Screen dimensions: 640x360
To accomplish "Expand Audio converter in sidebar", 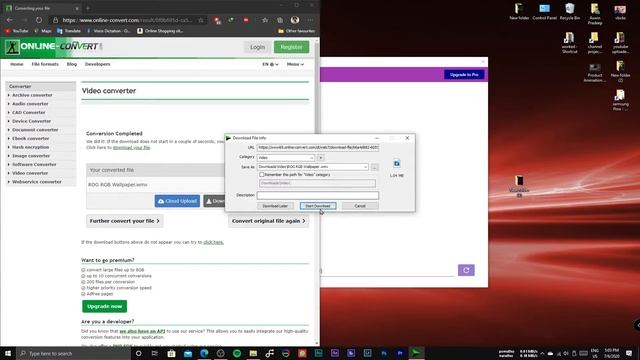I will [30, 104].
